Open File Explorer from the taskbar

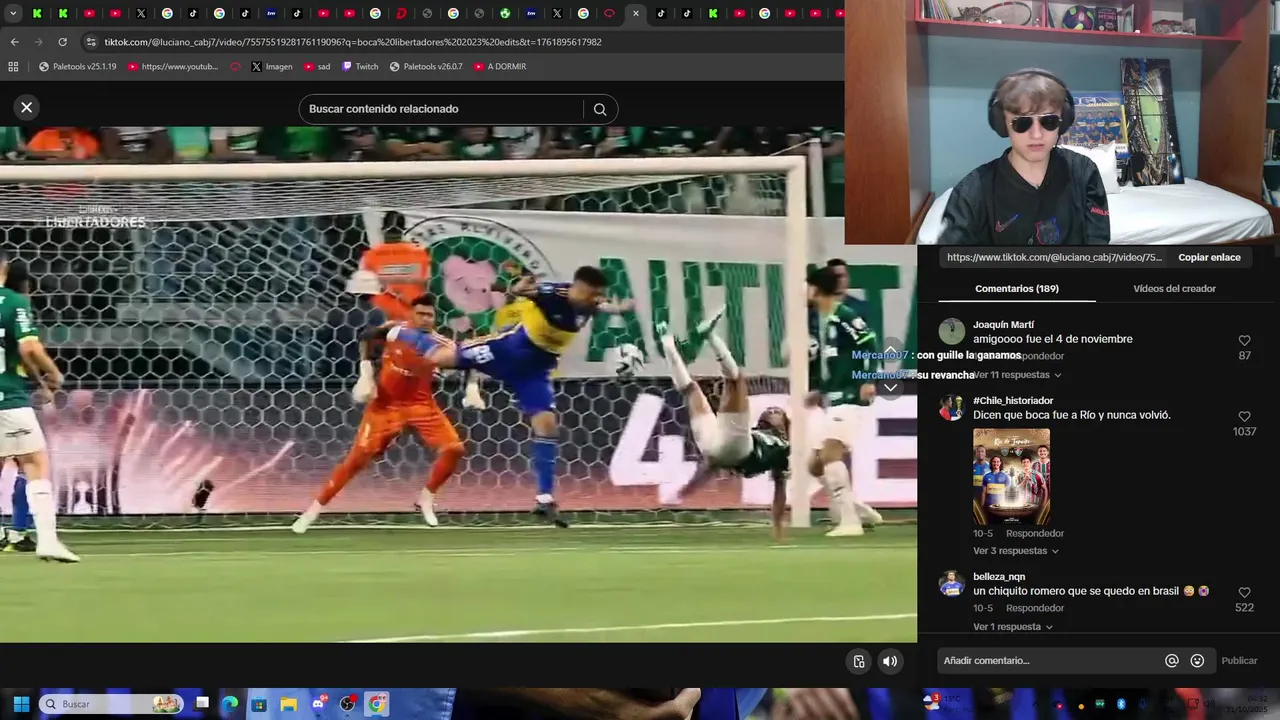tap(288, 704)
